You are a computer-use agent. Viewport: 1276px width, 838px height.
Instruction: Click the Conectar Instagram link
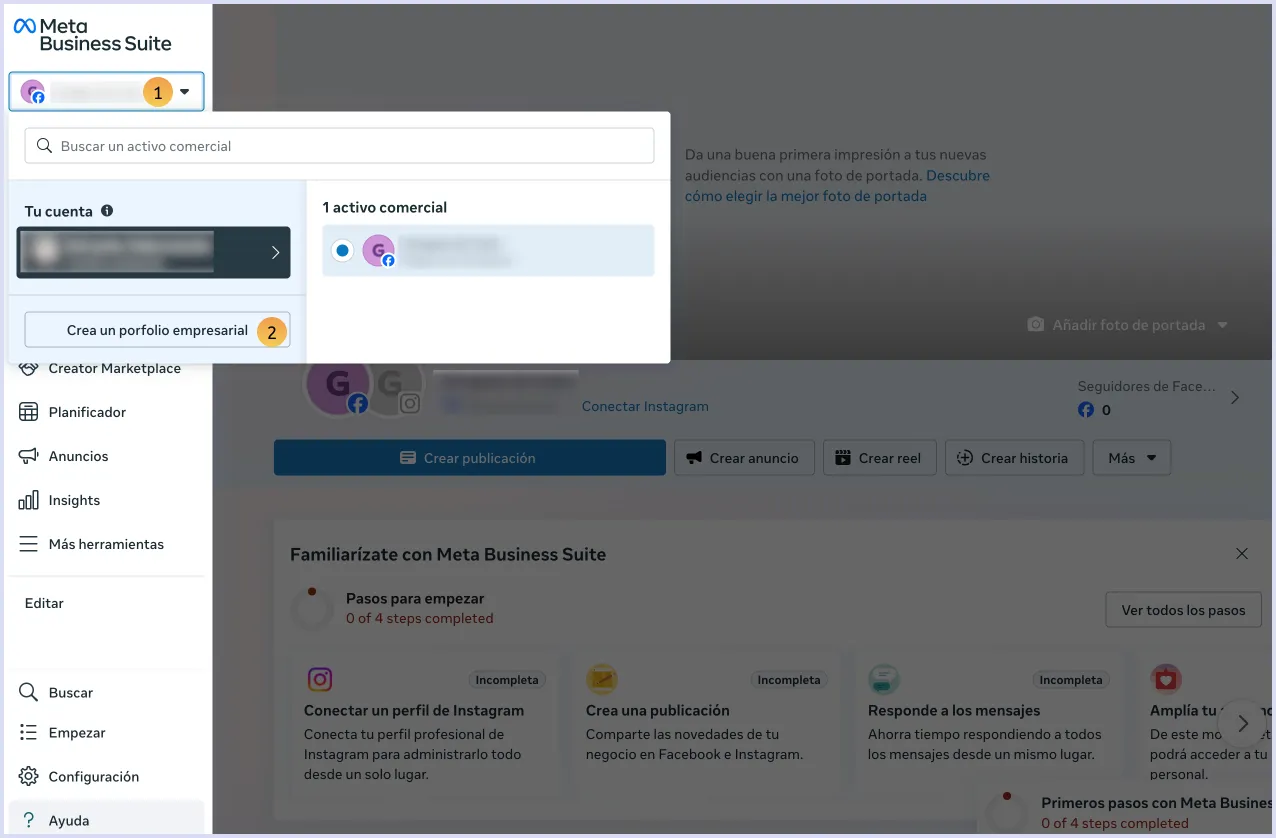pos(645,406)
